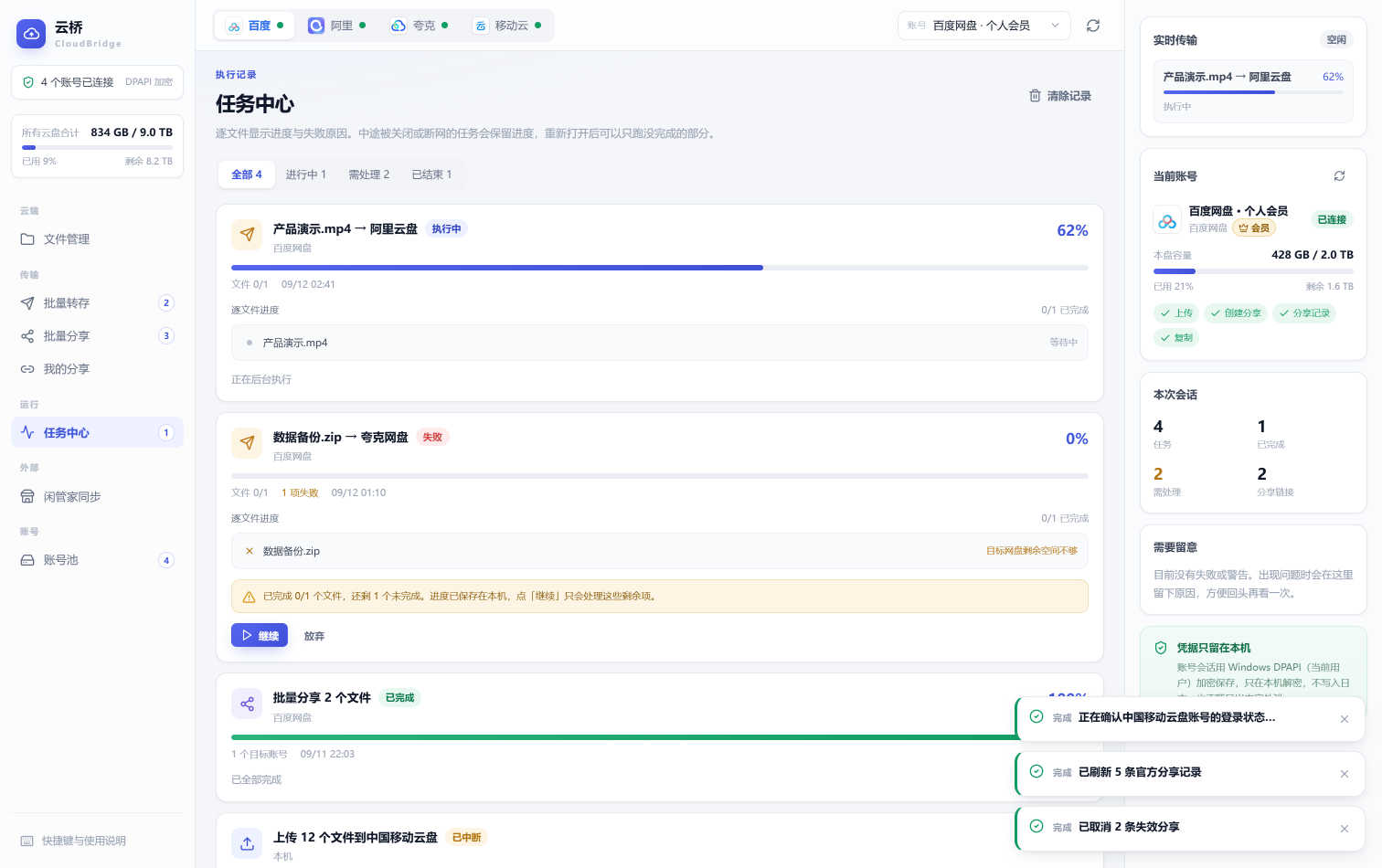1382x868 pixels.
Task: Click the 失败 status tag
Action: [432, 438]
